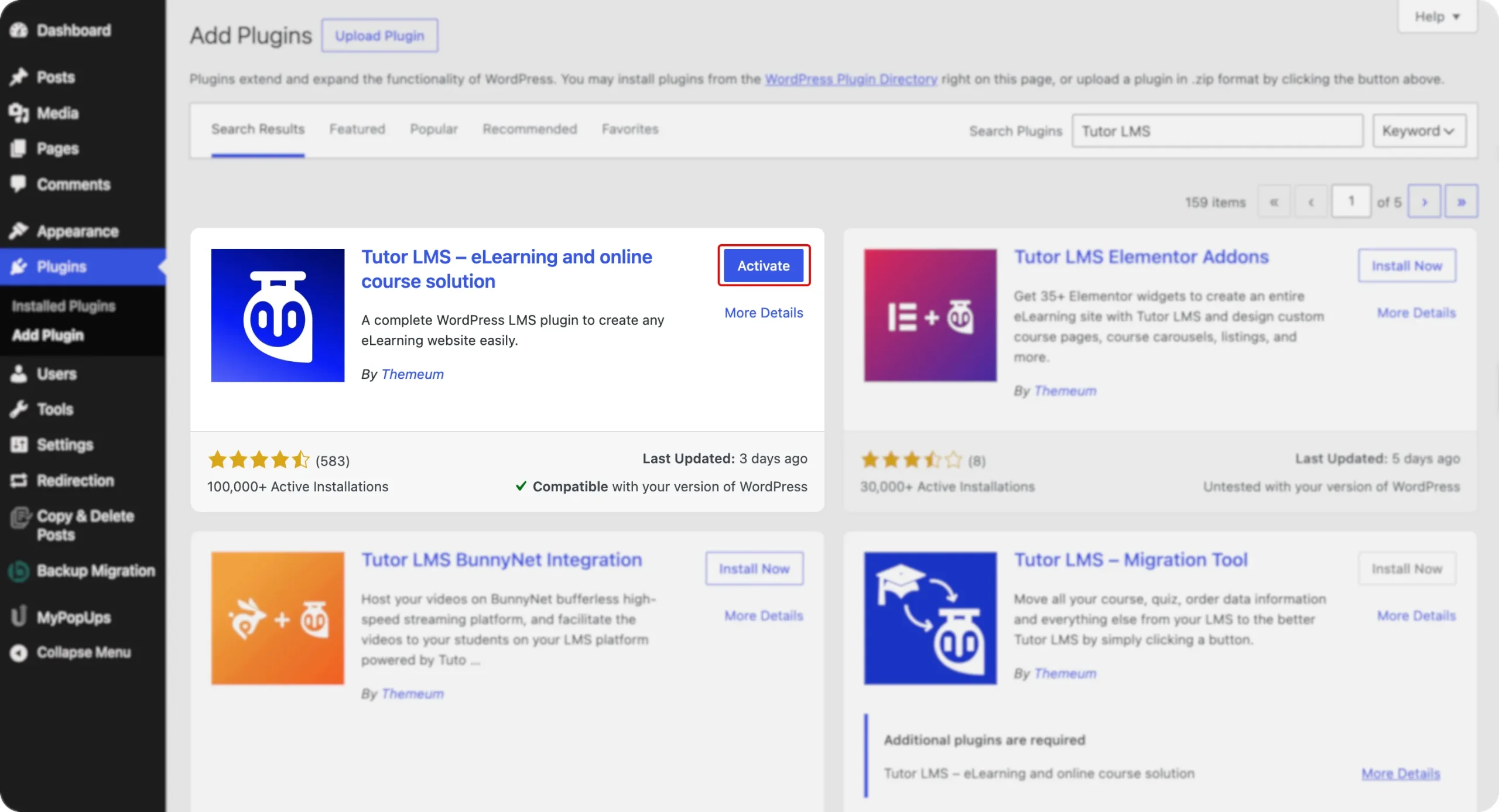Open the Keyword search type dropdown
1499x812 pixels.
[x=1419, y=131]
